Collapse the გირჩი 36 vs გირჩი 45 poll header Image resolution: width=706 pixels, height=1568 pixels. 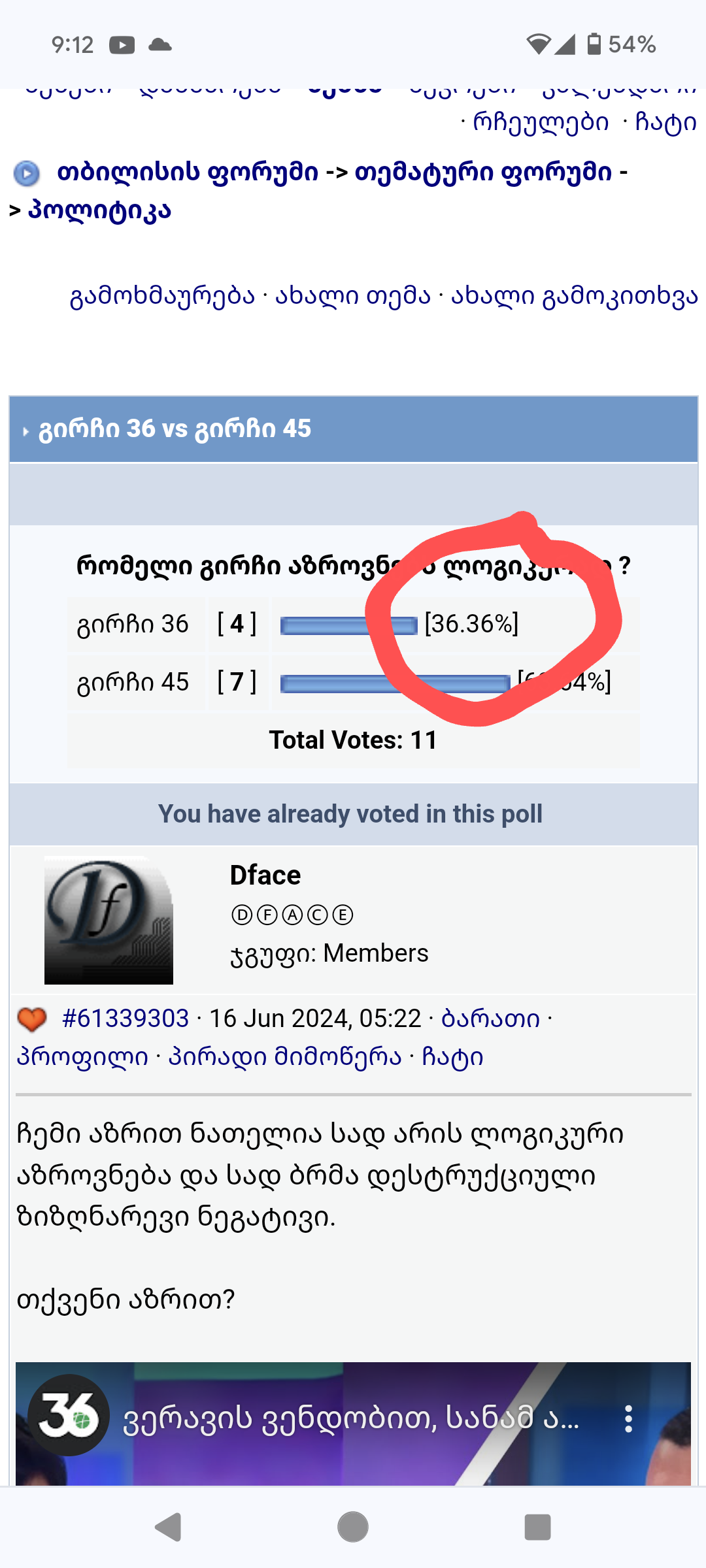tap(26, 431)
